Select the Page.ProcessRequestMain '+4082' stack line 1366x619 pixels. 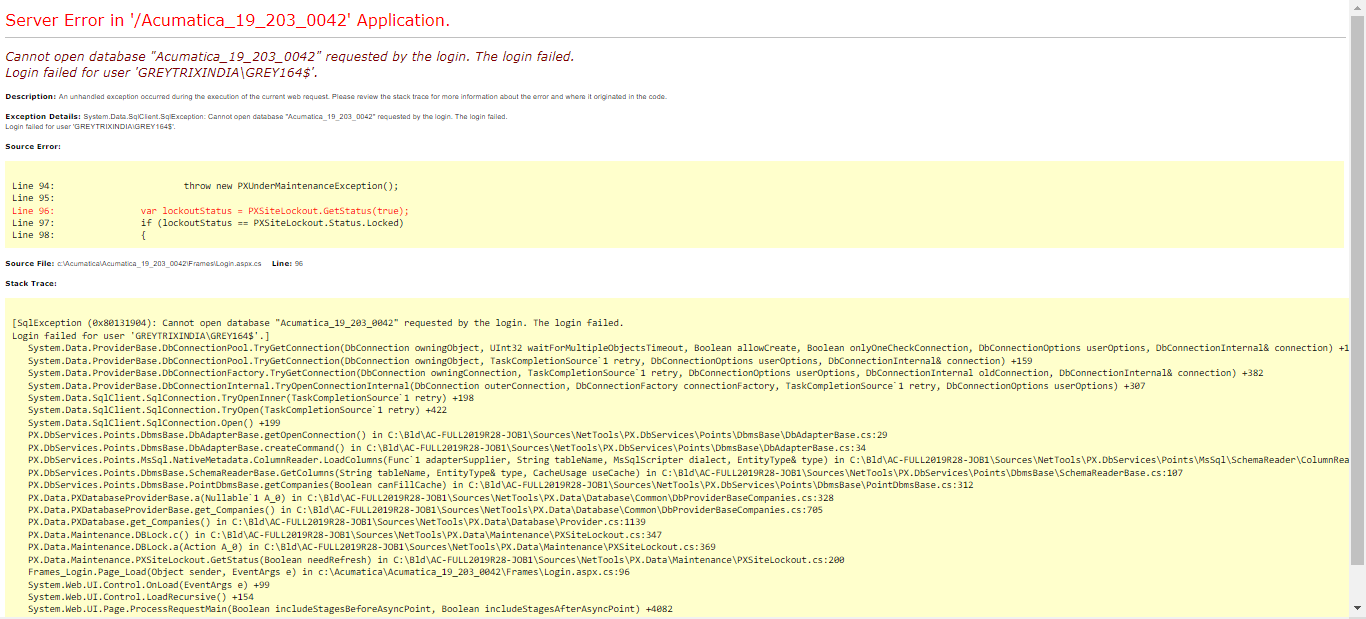click(350, 609)
